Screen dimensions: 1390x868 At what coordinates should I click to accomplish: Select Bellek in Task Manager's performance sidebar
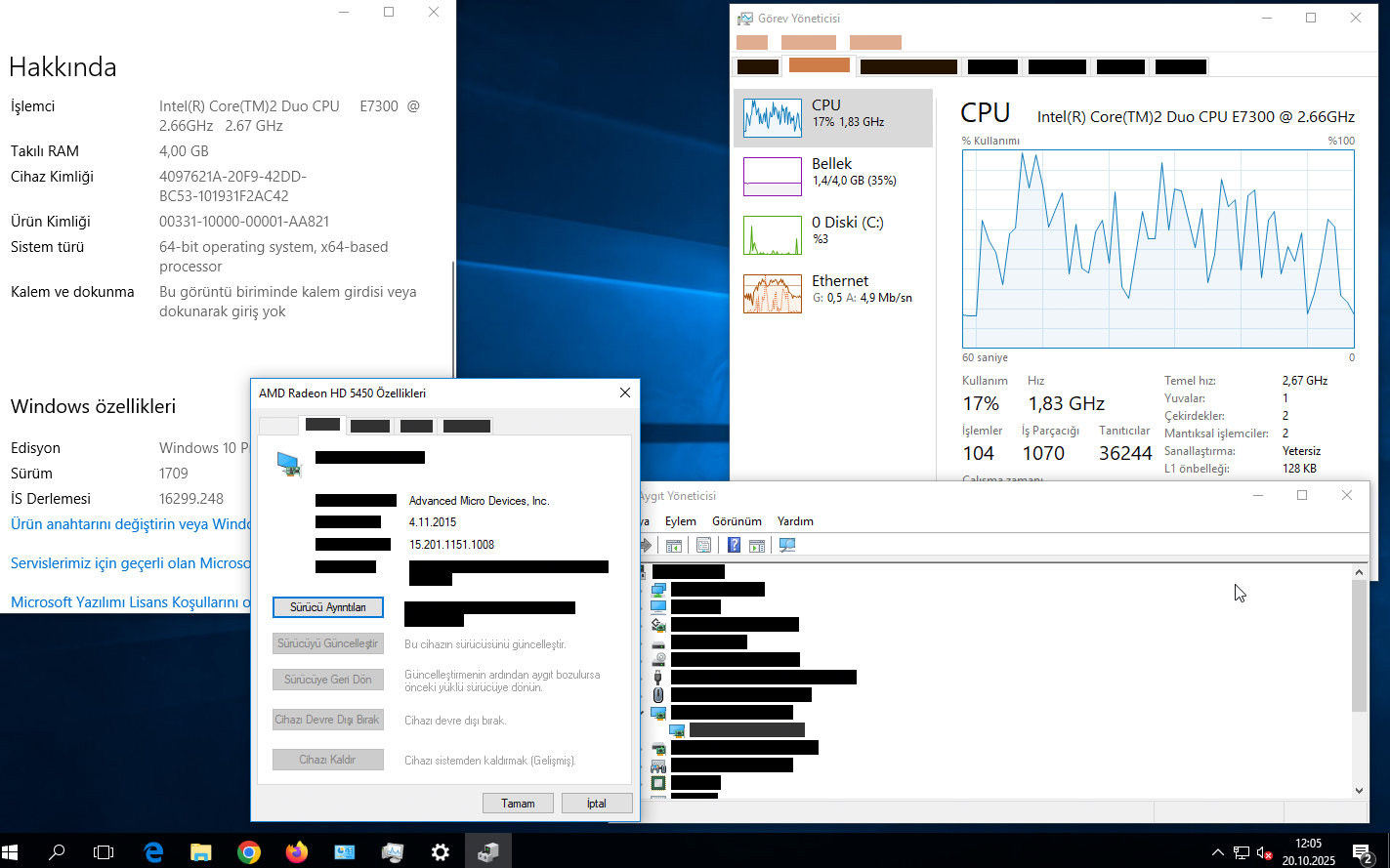[833, 177]
